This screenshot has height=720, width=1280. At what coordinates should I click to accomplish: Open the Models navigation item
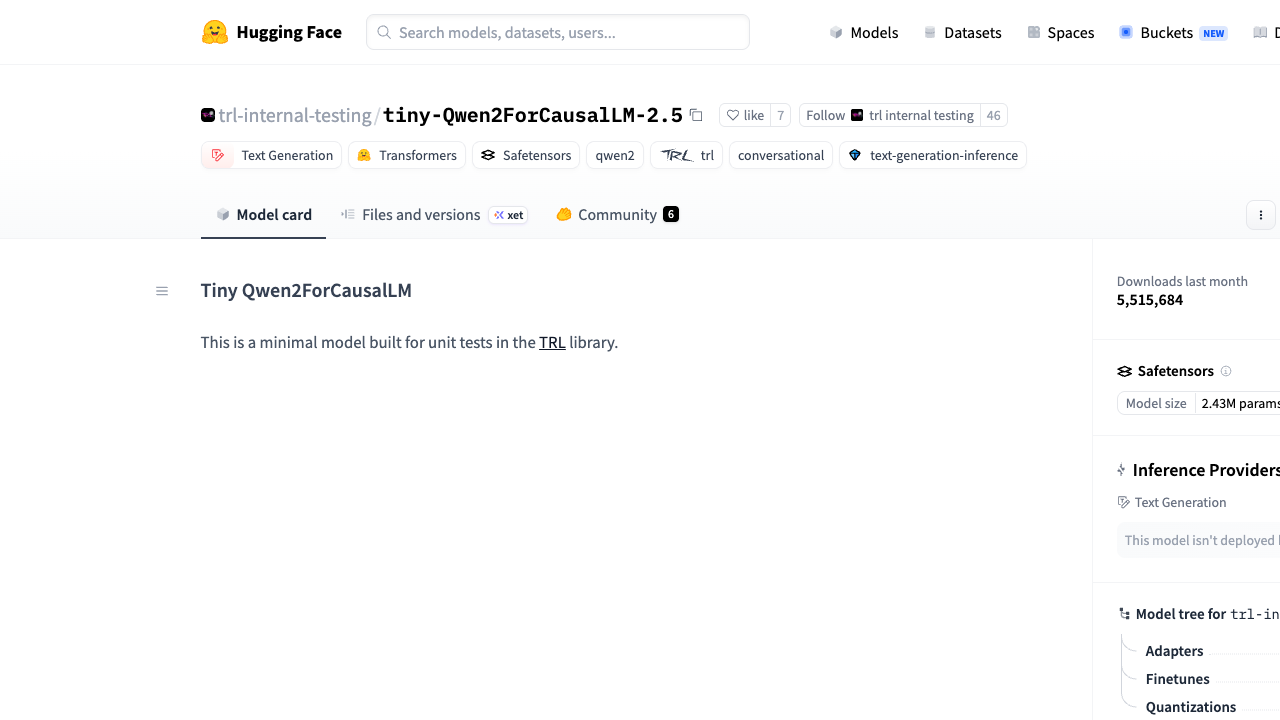(x=864, y=32)
